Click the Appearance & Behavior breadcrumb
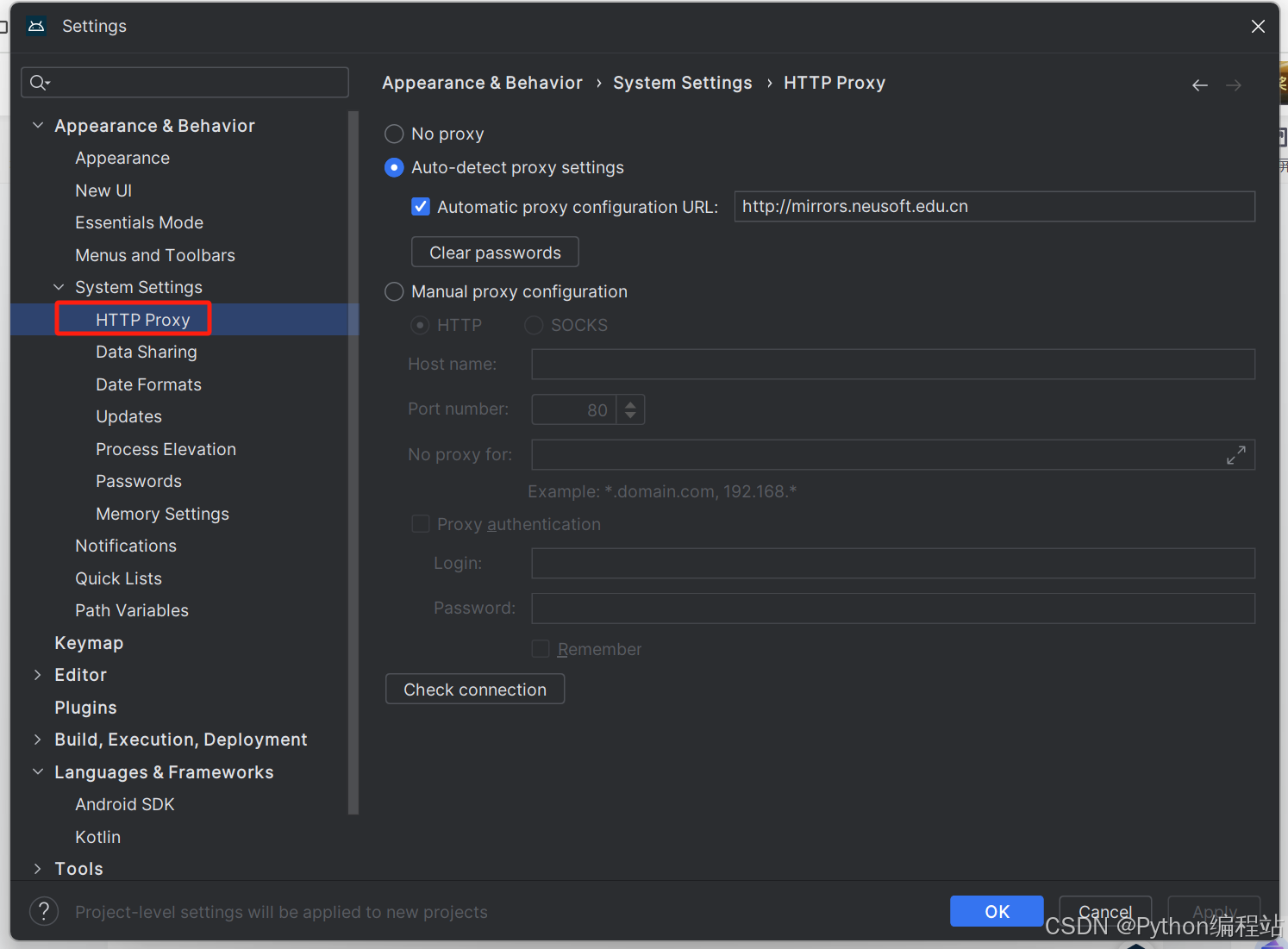1288x949 pixels. [x=482, y=82]
